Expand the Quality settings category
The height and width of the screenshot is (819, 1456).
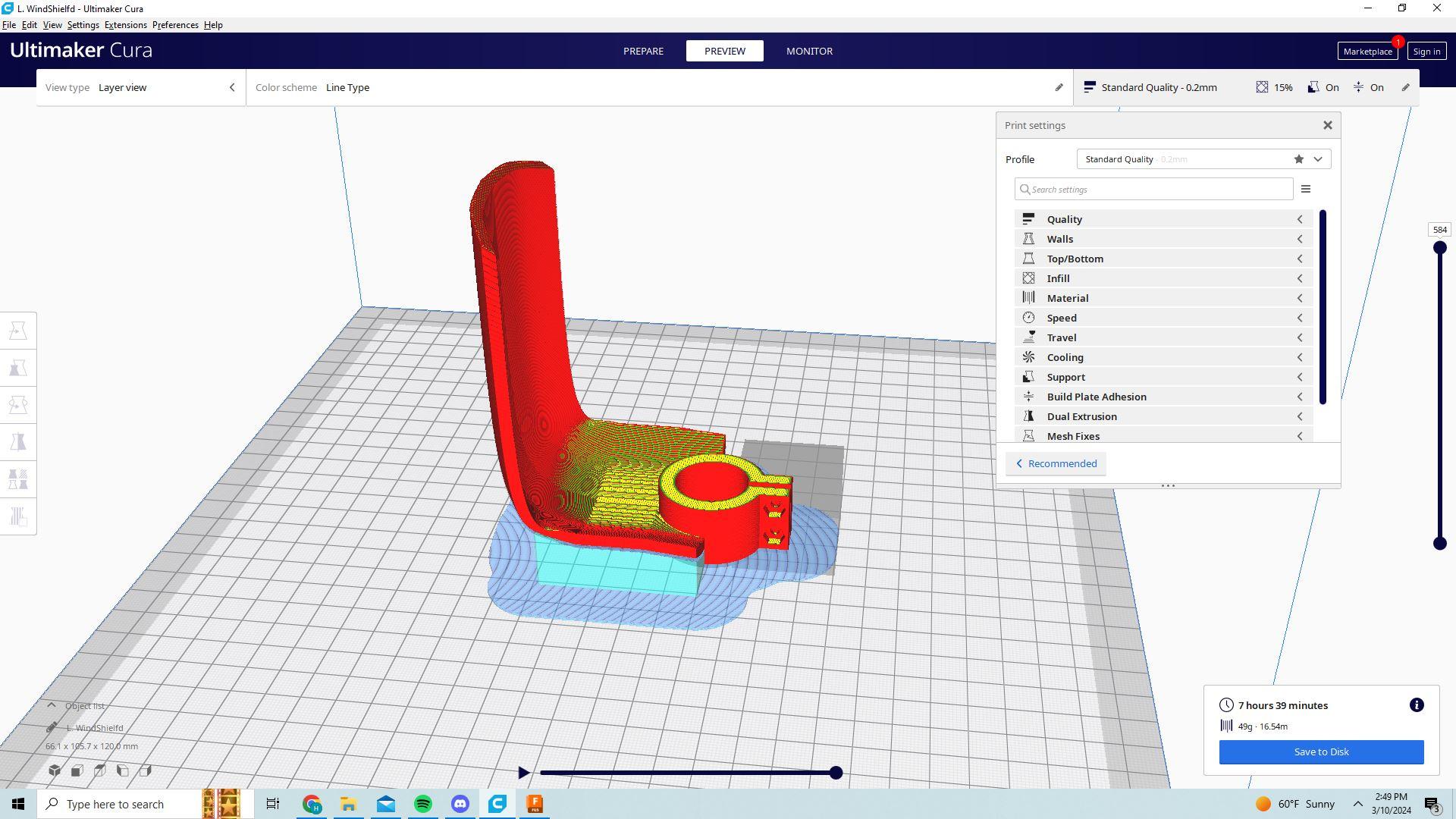coord(1163,219)
